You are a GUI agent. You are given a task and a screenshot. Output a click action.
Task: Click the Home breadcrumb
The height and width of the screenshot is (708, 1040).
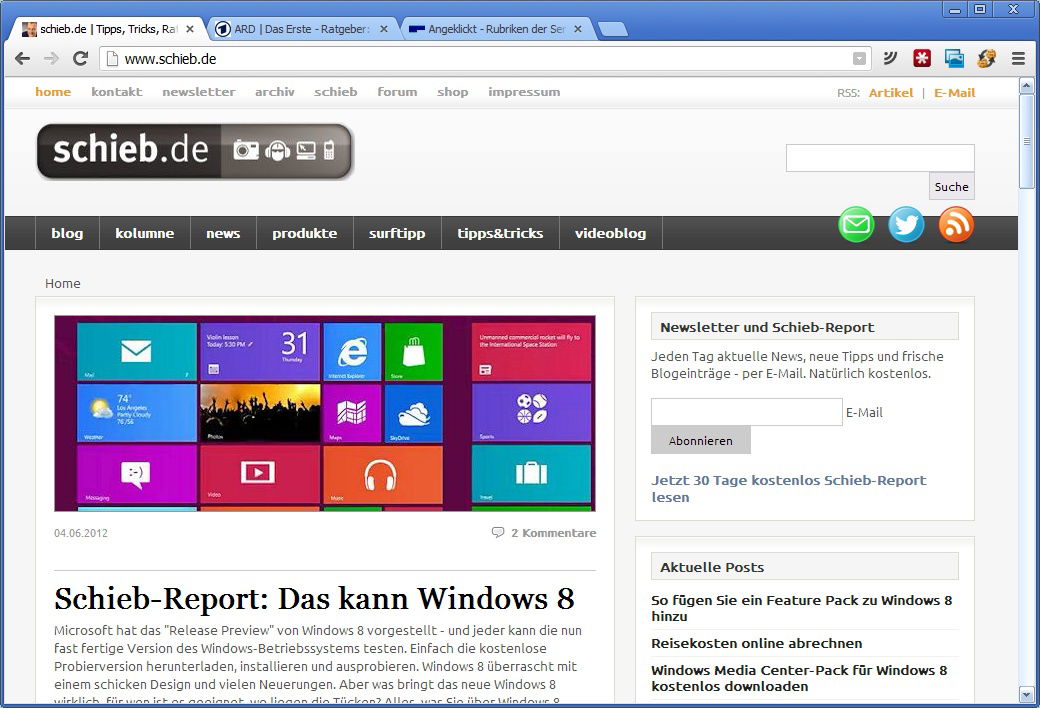coord(62,283)
